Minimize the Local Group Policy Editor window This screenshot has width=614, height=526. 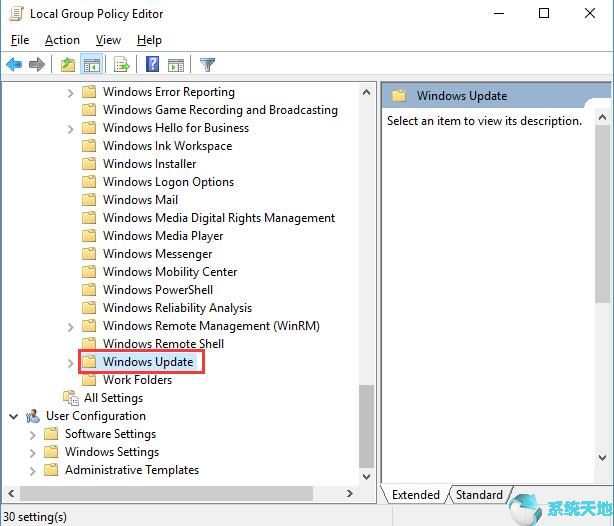pos(499,13)
